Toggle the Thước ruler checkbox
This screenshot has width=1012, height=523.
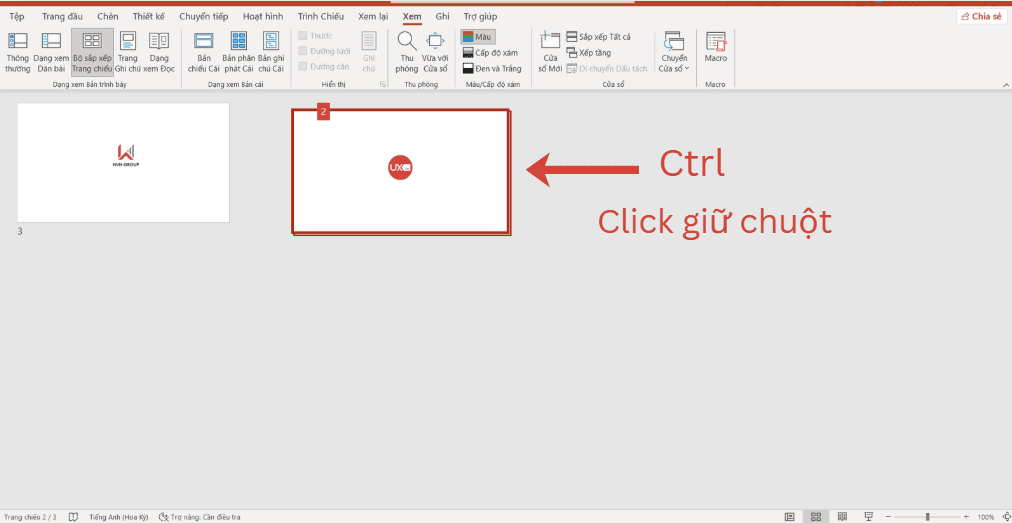[x=316, y=36]
